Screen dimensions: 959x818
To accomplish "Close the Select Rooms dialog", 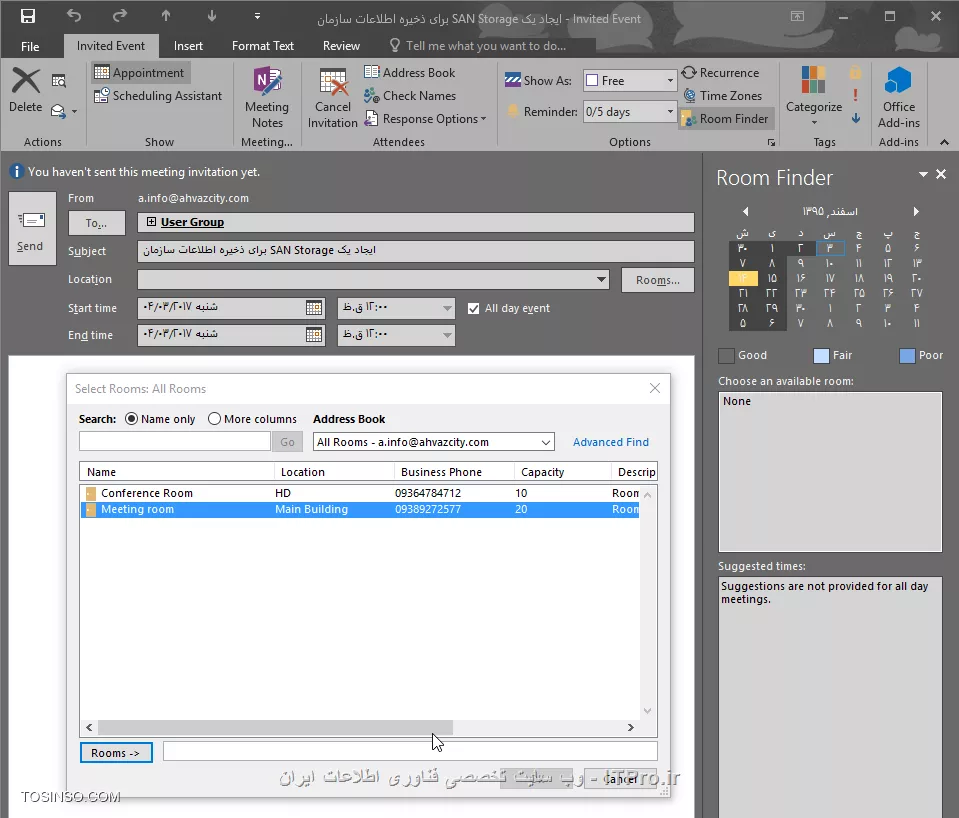I will pyautogui.click(x=654, y=389).
